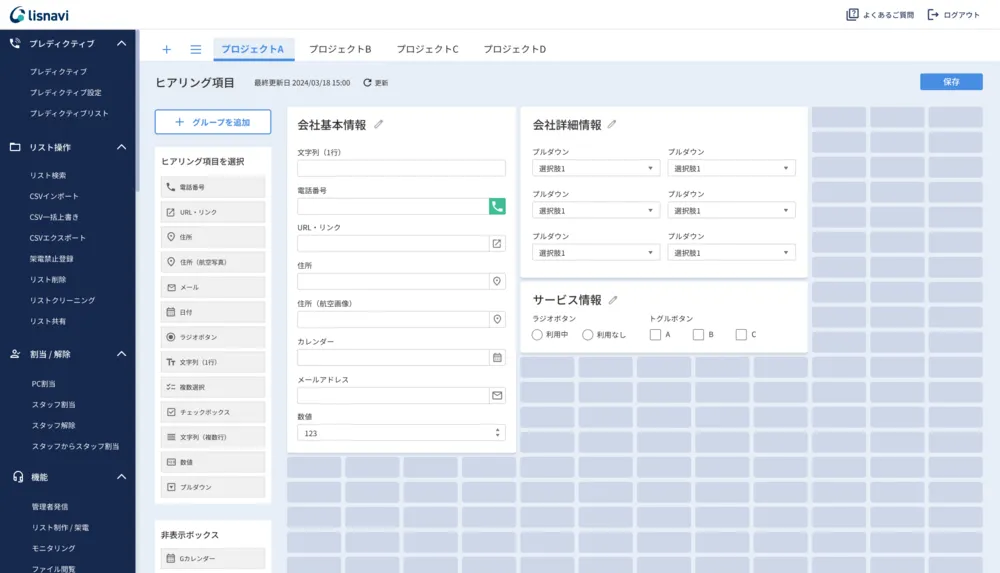Open second row left プルダウン dropdown
This screenshot has height=573, width=1000.
click(596, 211)
